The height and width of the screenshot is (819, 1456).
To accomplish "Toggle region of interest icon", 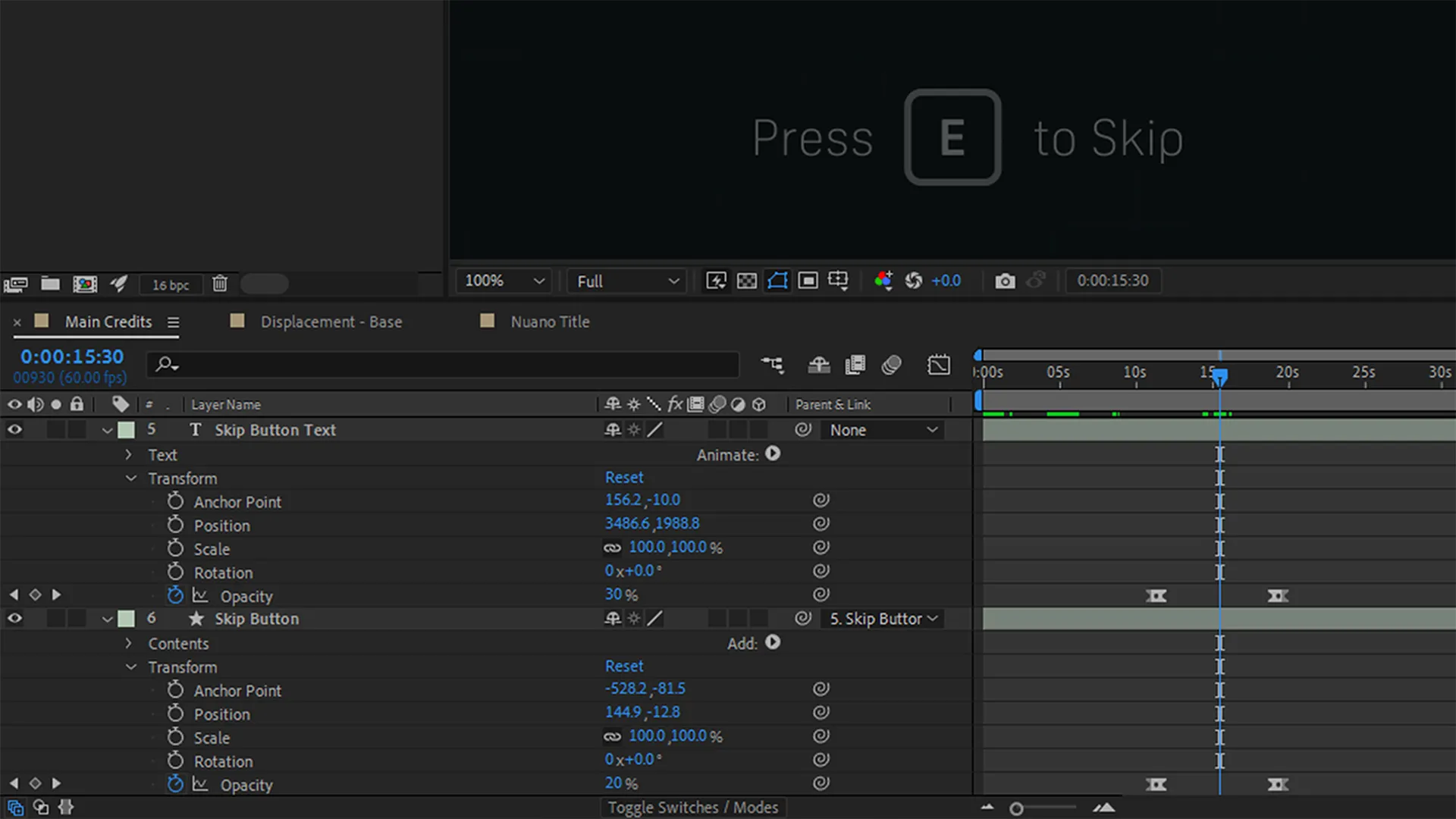I will coord(808,281).
